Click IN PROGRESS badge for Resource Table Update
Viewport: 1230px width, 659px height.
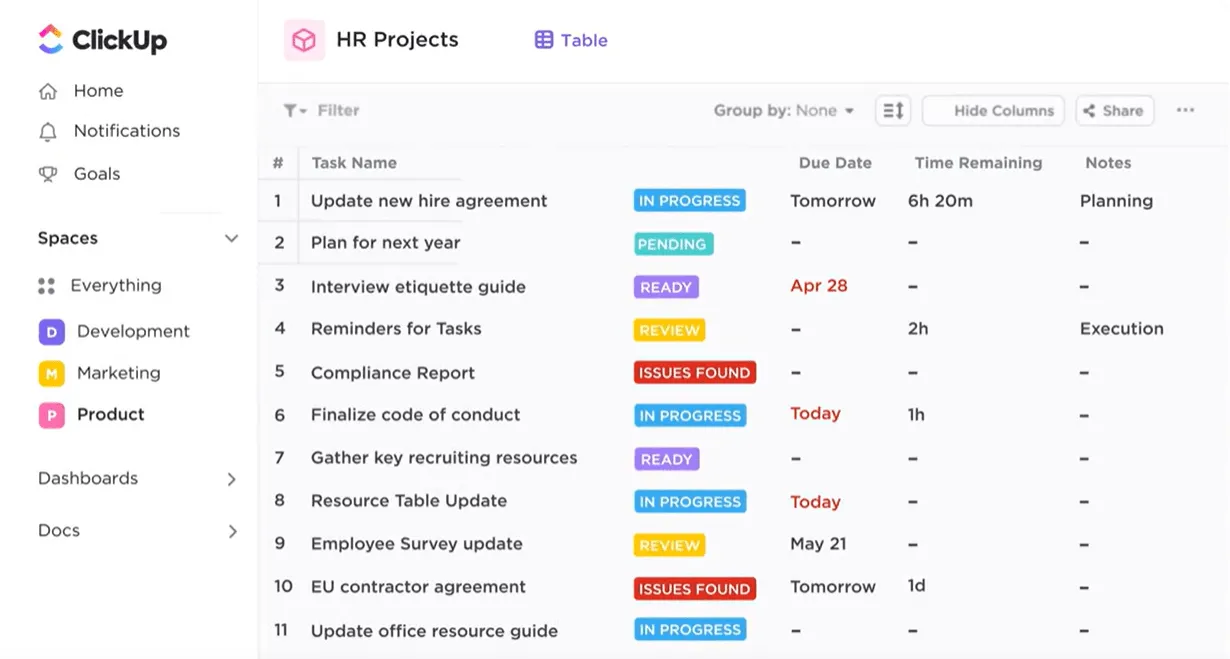tap(690, 502)
